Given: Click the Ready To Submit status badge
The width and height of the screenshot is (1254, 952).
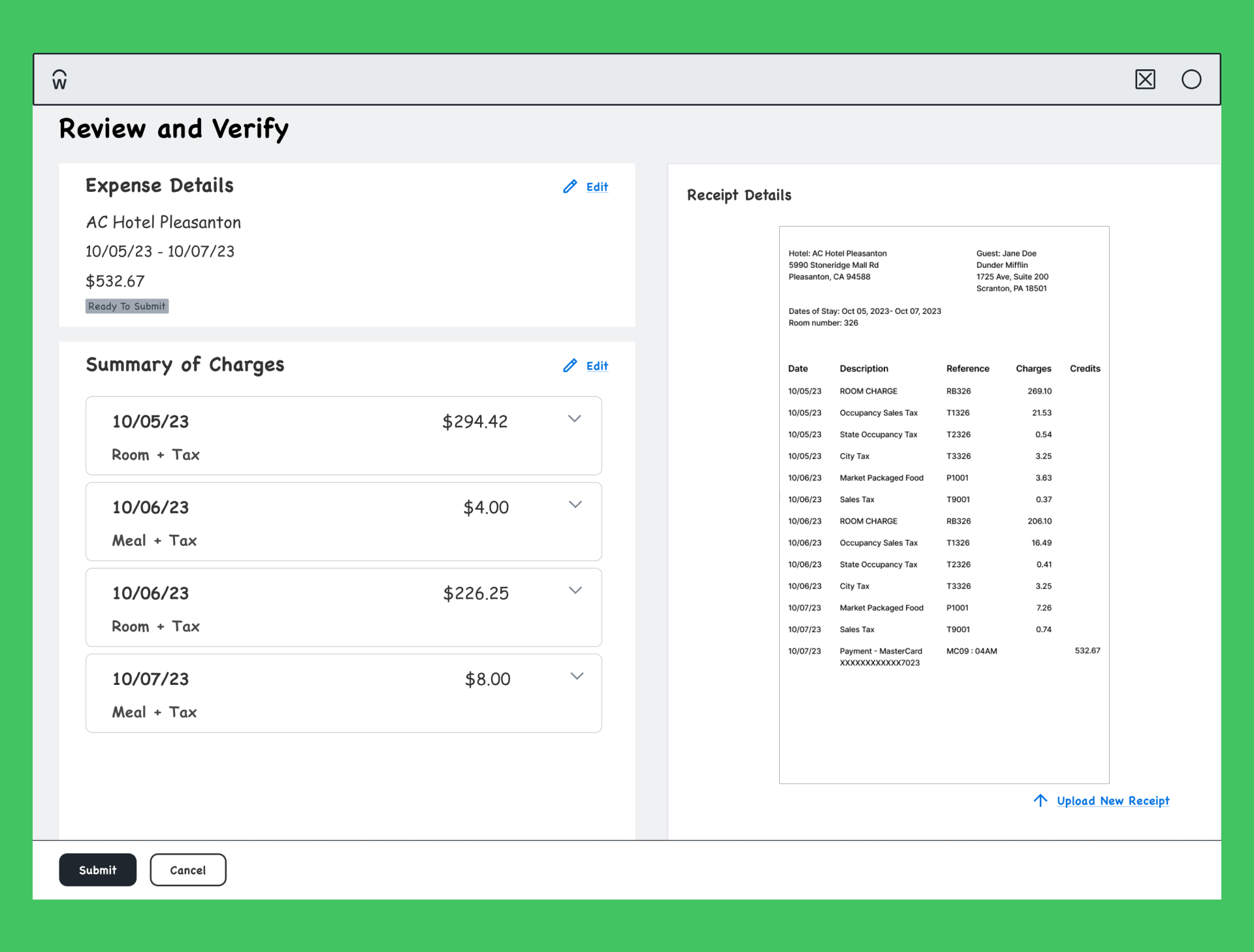Looking at the screenshot, I should [x=127, y=306].
